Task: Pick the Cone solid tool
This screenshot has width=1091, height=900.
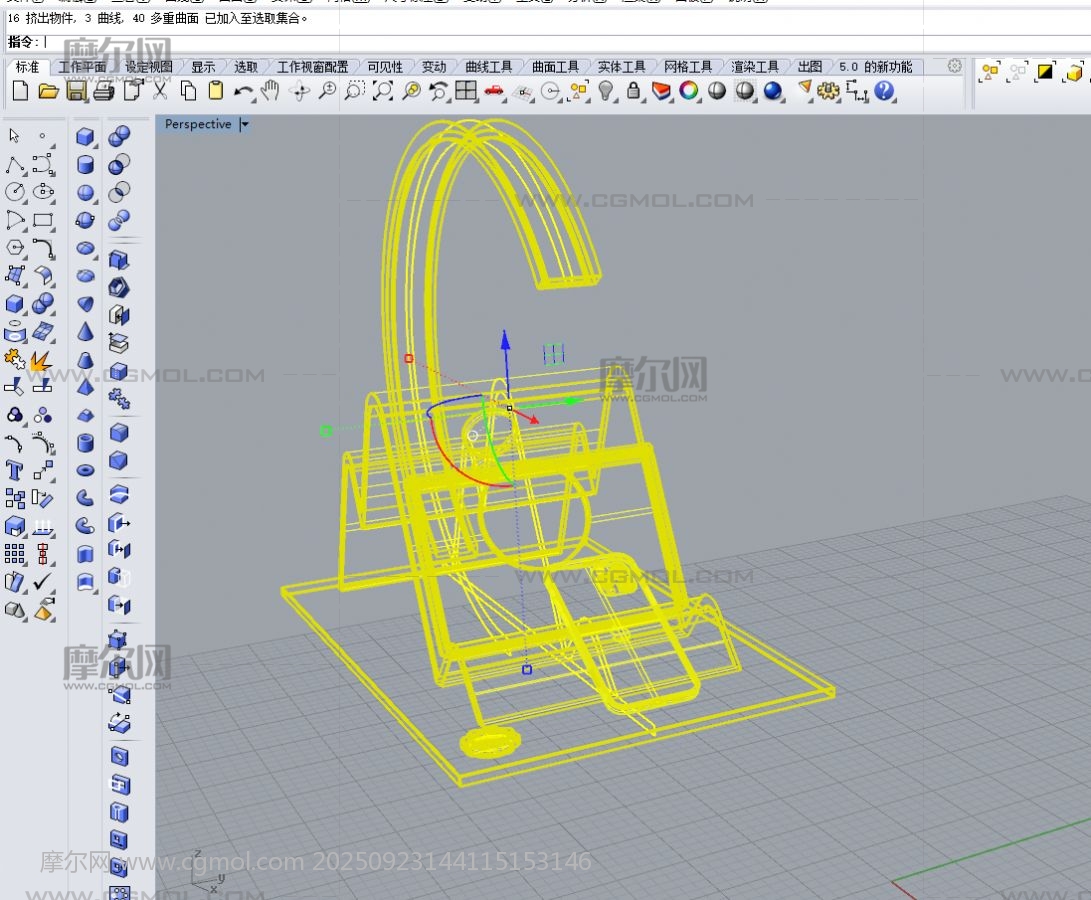Action: point(86,331)
